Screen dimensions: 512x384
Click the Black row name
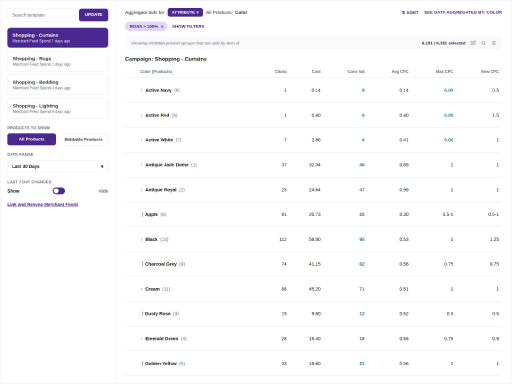[151, 239]
